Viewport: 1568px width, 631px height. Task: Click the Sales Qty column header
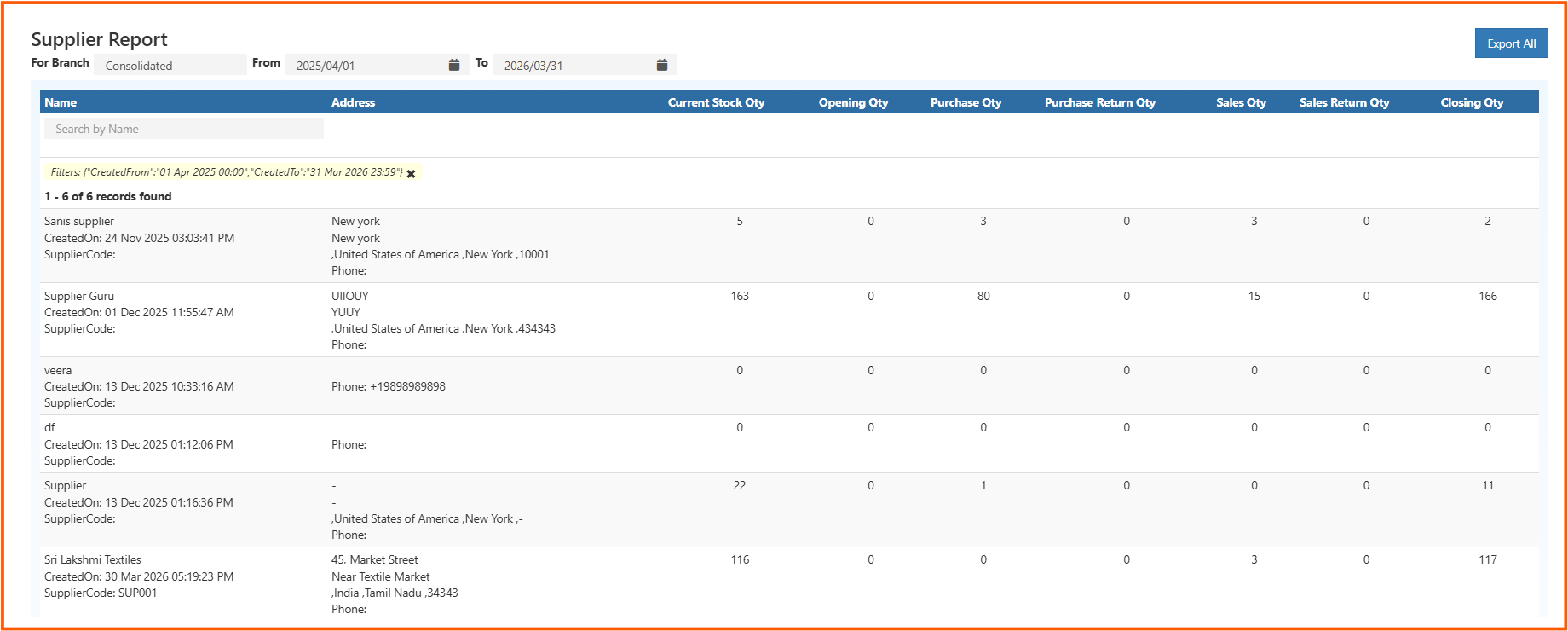tap(1241, 102)
